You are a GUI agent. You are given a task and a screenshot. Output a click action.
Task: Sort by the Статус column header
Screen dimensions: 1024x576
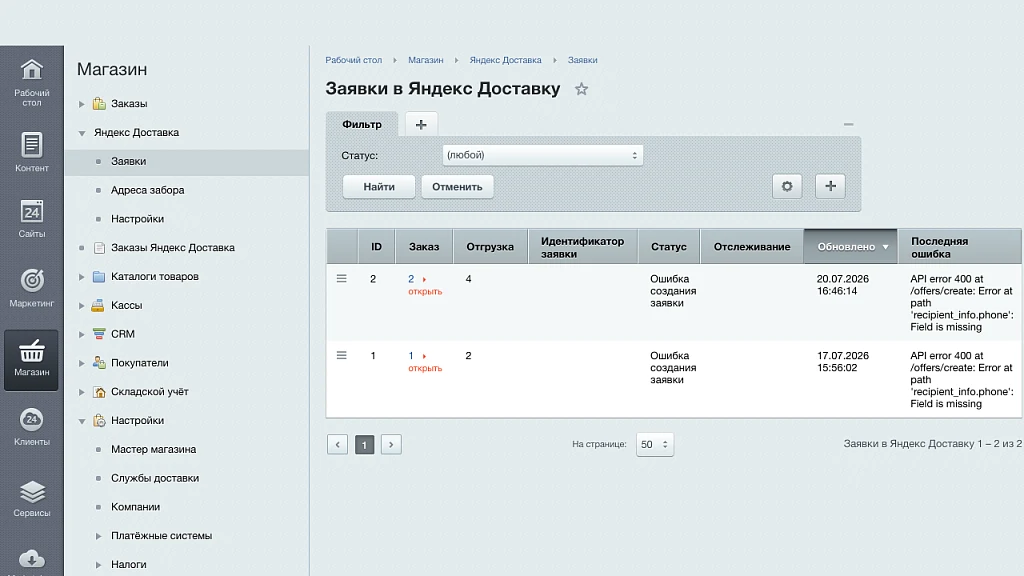point(669,247)
